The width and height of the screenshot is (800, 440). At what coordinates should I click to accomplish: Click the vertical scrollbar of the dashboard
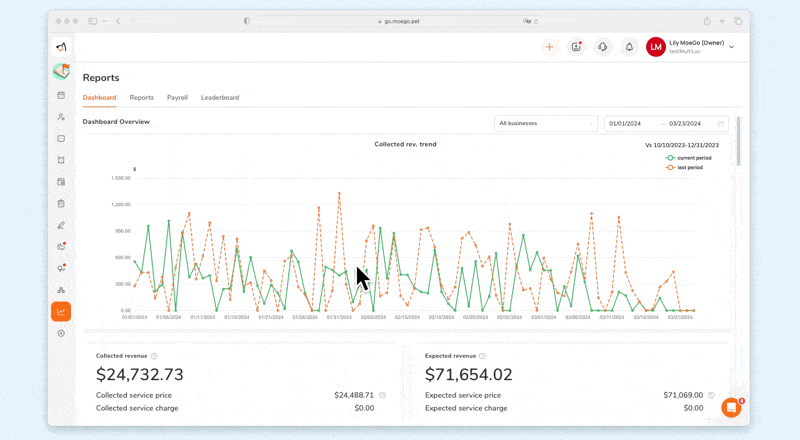tap(738, 141)
